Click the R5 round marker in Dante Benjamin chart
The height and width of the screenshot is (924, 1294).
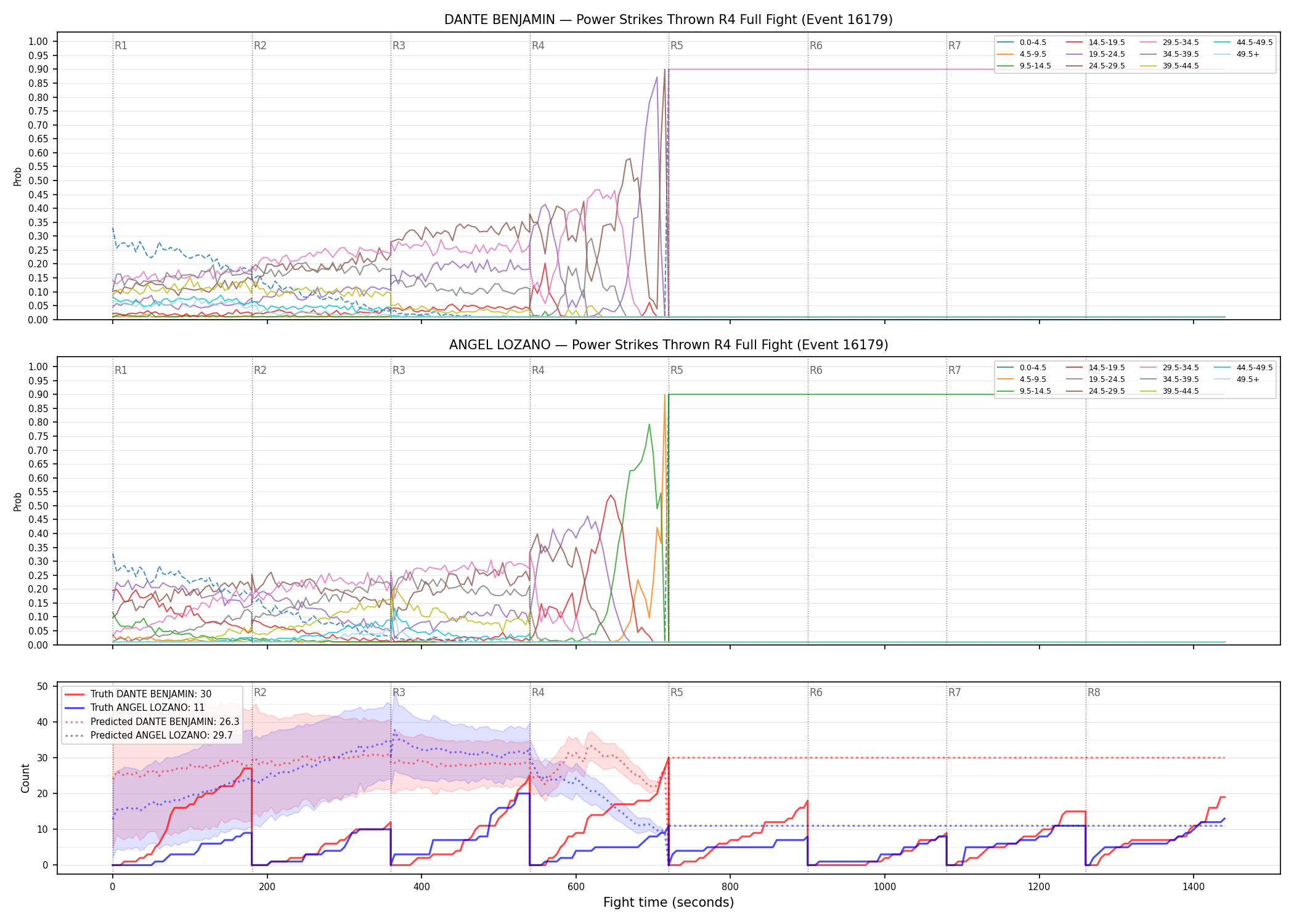(x=677, y=46)
